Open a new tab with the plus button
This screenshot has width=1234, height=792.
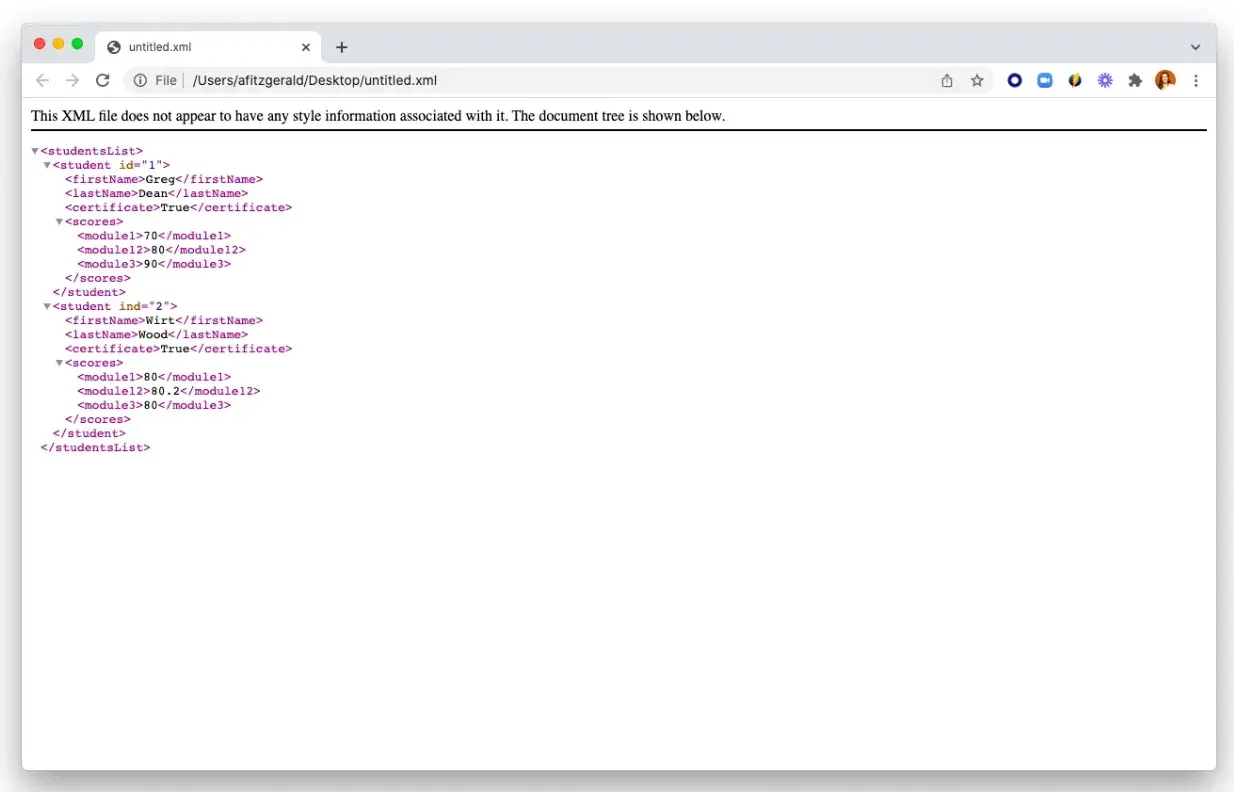(342, 47)
